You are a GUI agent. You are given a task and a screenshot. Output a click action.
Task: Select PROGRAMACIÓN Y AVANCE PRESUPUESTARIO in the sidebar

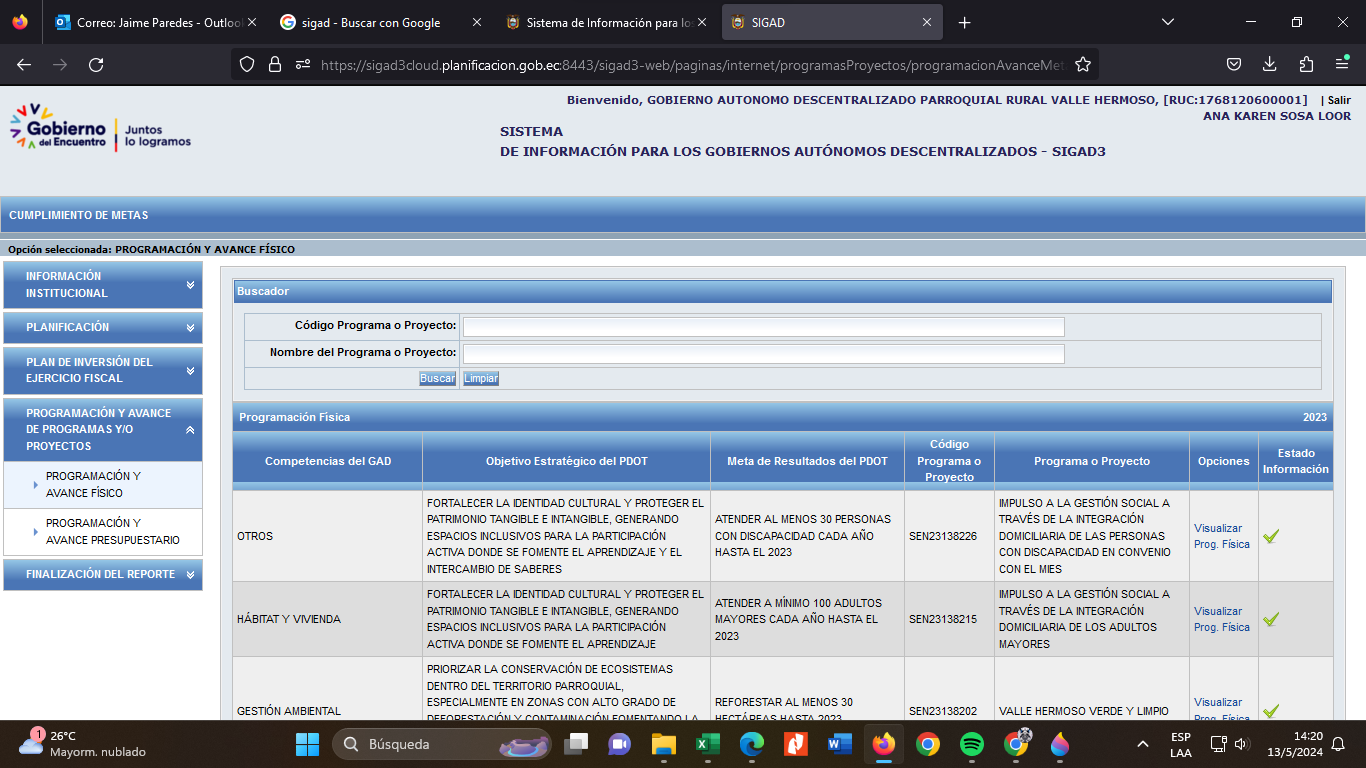click(x=112, y=532)
